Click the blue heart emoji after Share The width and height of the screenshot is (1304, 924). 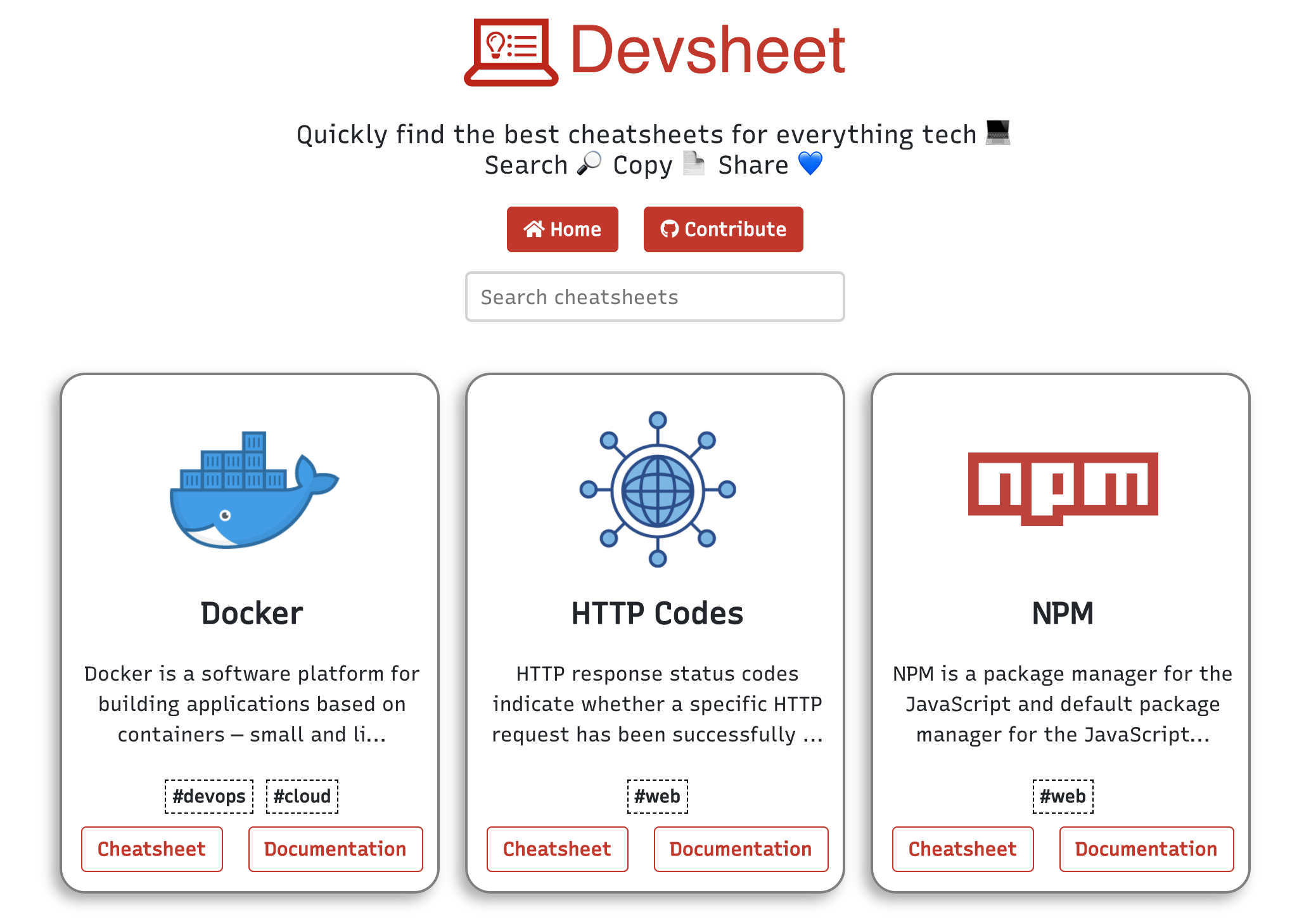[810, 164]
